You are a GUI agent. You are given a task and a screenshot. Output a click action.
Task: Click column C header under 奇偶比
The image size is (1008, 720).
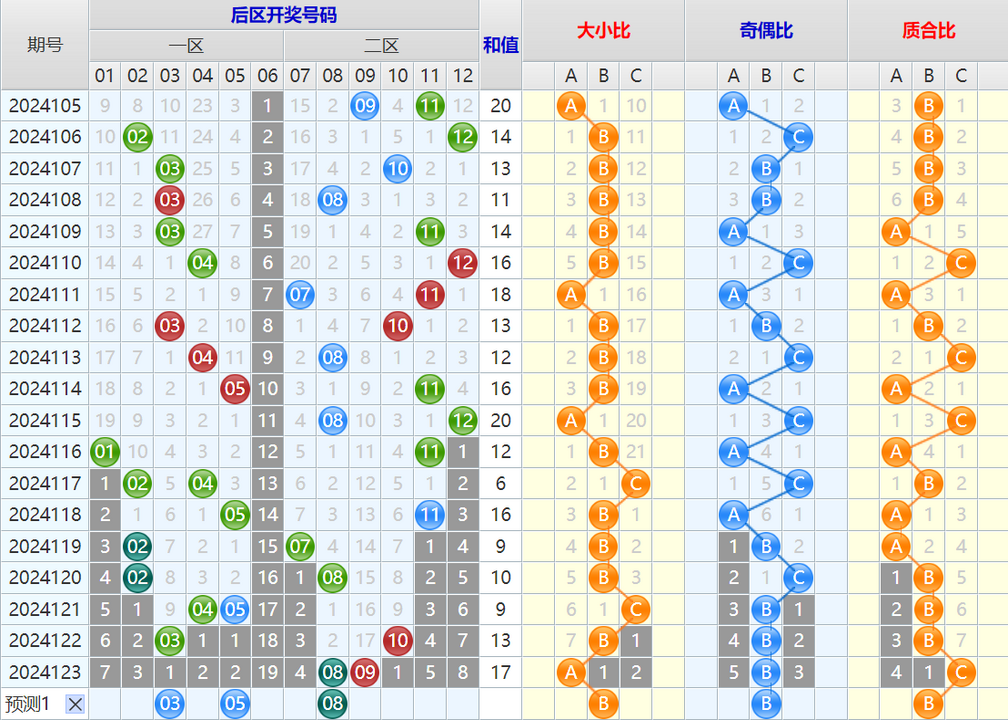point(798,76)
